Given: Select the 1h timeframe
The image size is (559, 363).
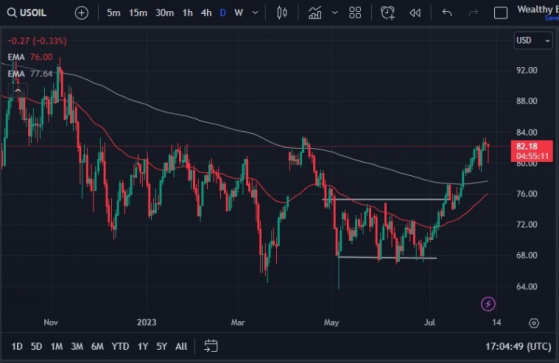Looking at the screenshot, I should click(x=188, y=13).
